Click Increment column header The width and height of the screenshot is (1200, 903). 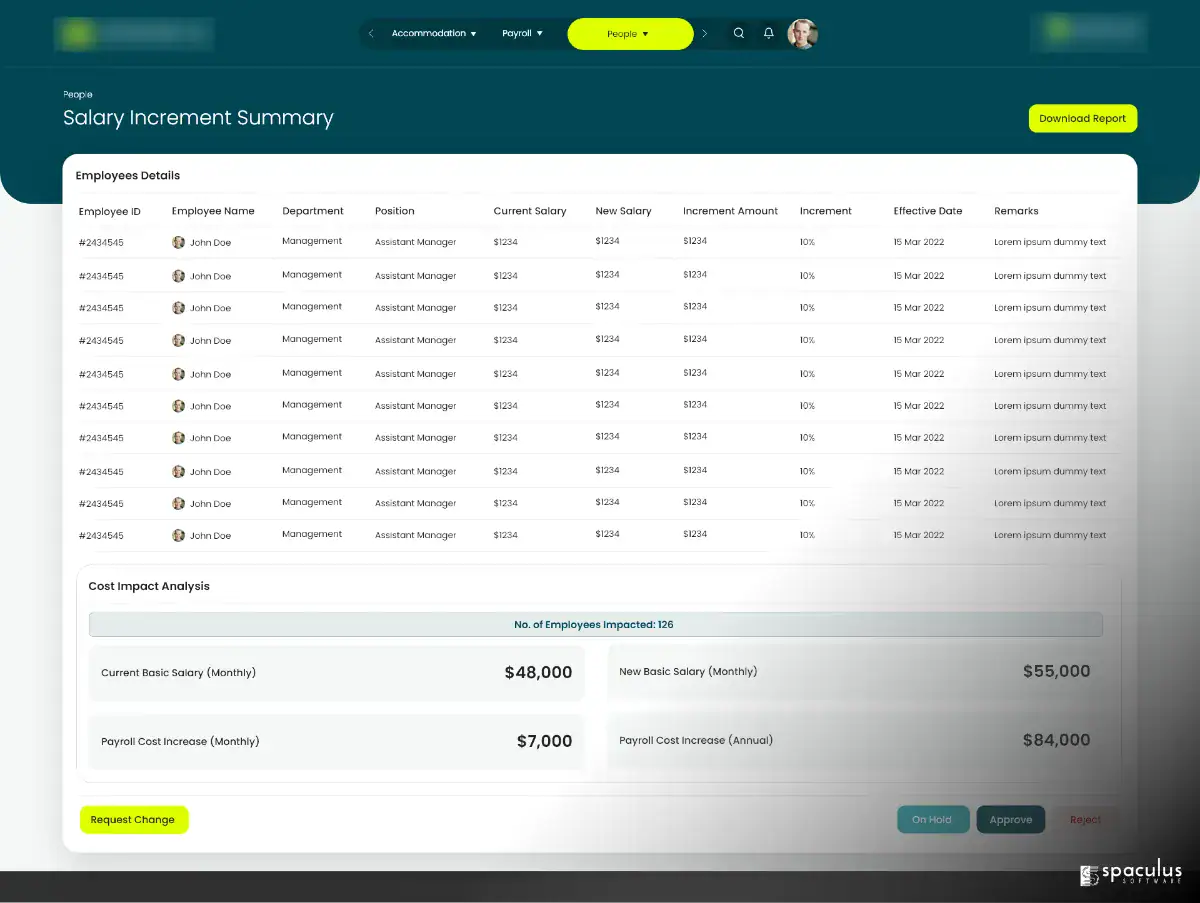pyautogui.click(x=826, y=211)
